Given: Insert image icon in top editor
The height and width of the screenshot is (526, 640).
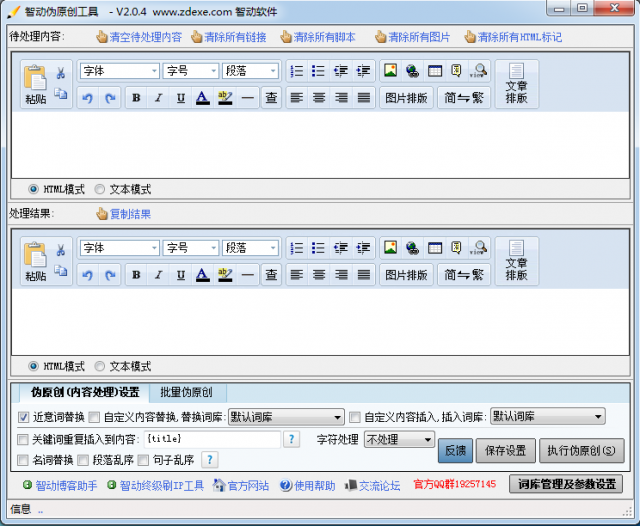Looking at the screenshot, I should click(391, 71).
